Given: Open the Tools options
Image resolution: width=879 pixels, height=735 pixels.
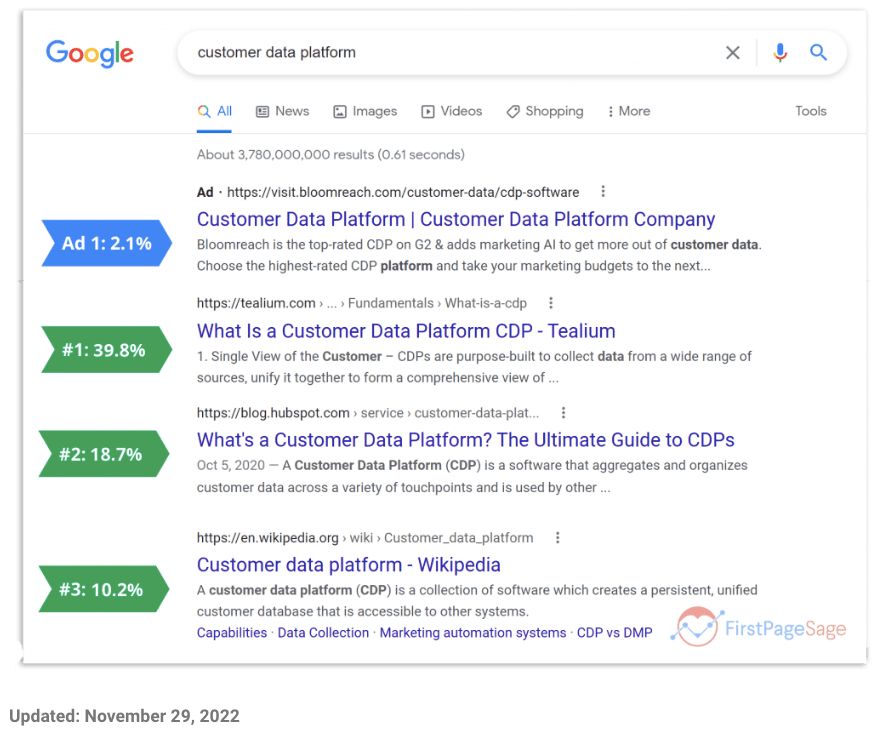Looking at the screenshot, I should pyautogui.click(x=810, y=111).
